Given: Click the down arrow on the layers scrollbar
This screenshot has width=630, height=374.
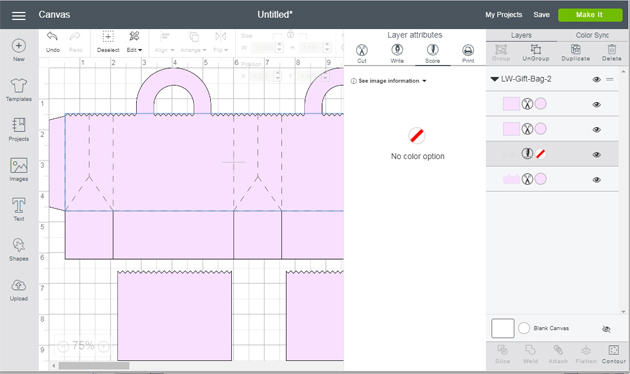Looking at the screenshot, I should click(x=623, y=311).
